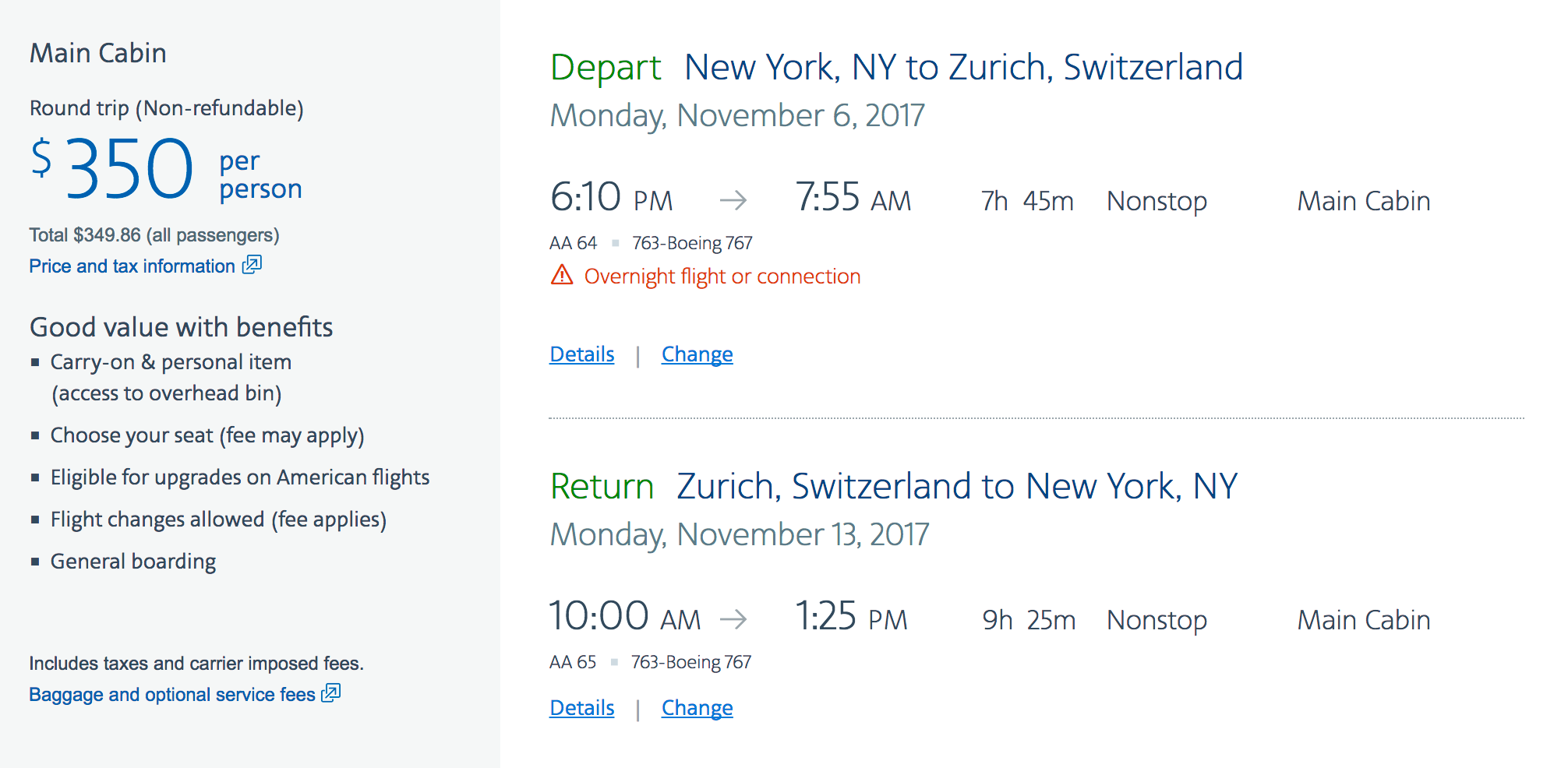
Task: Click the AA 65 flight number
Action: (x=573, y=662)
